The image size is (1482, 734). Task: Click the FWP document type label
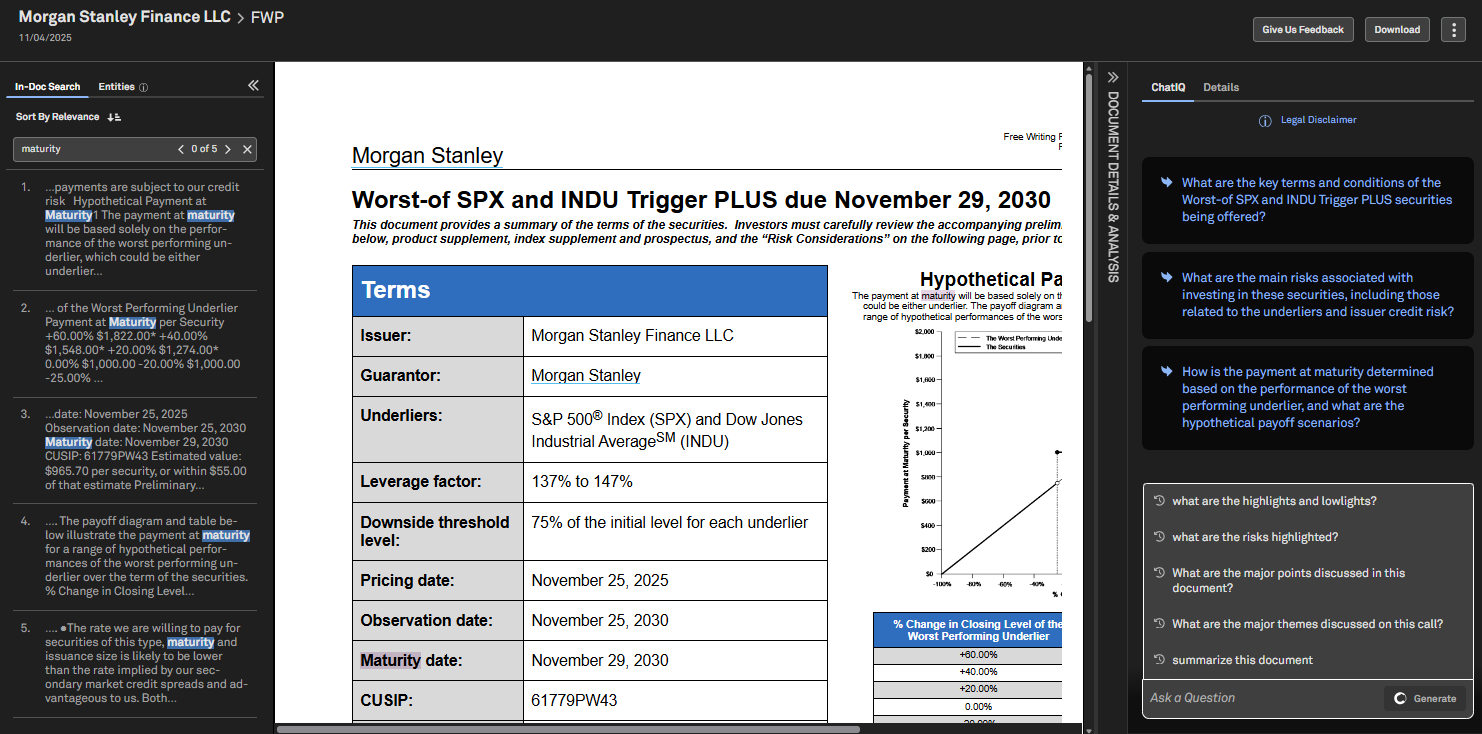pyautogui.click(x=267, y=17)
